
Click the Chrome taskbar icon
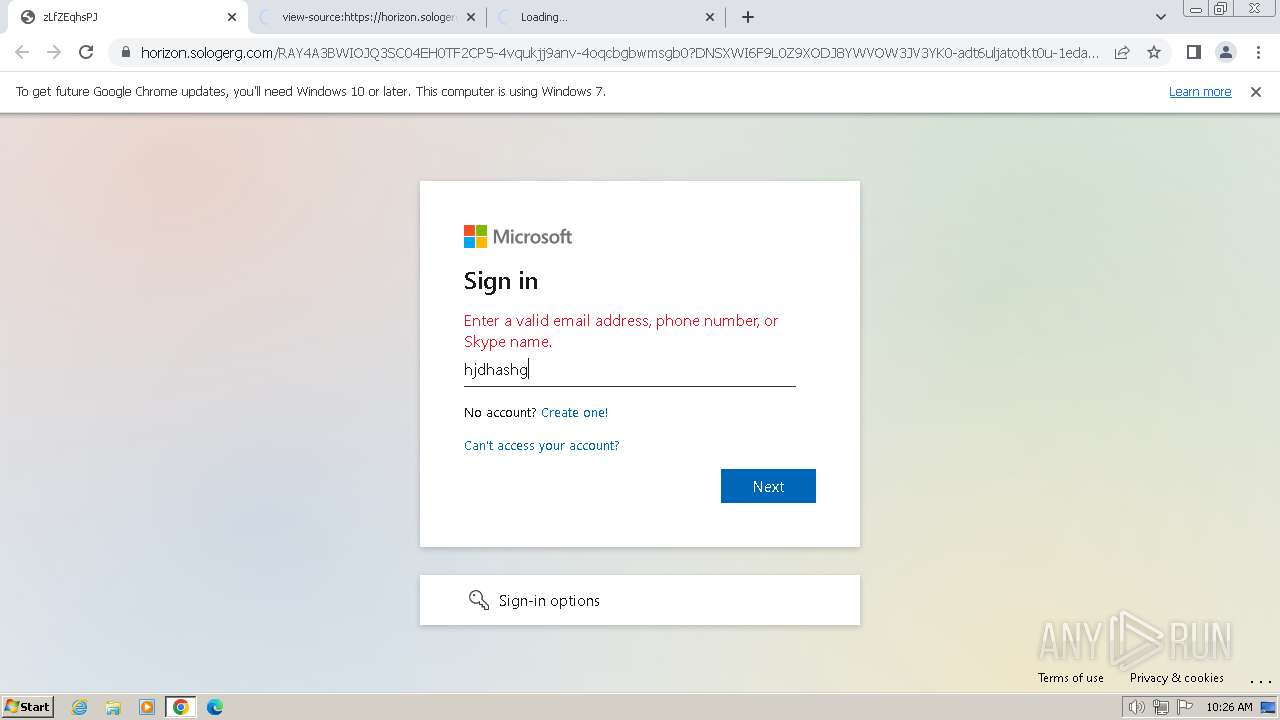[180, 707]
